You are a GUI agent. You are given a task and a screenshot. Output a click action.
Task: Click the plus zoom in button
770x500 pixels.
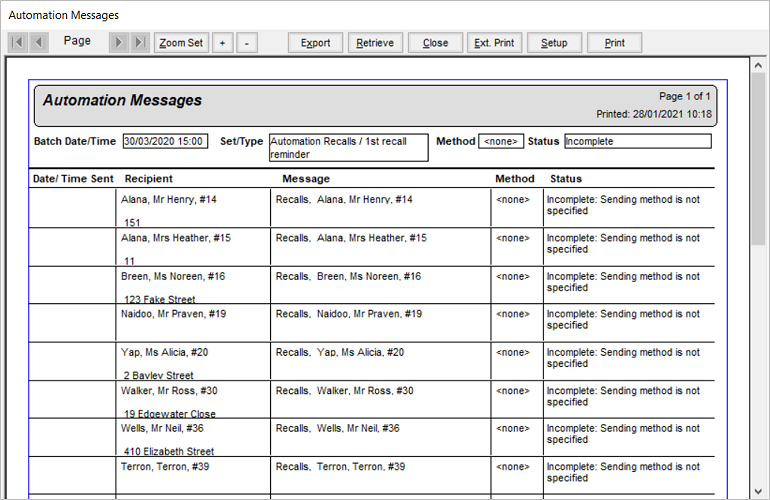[x=222, y=43]
